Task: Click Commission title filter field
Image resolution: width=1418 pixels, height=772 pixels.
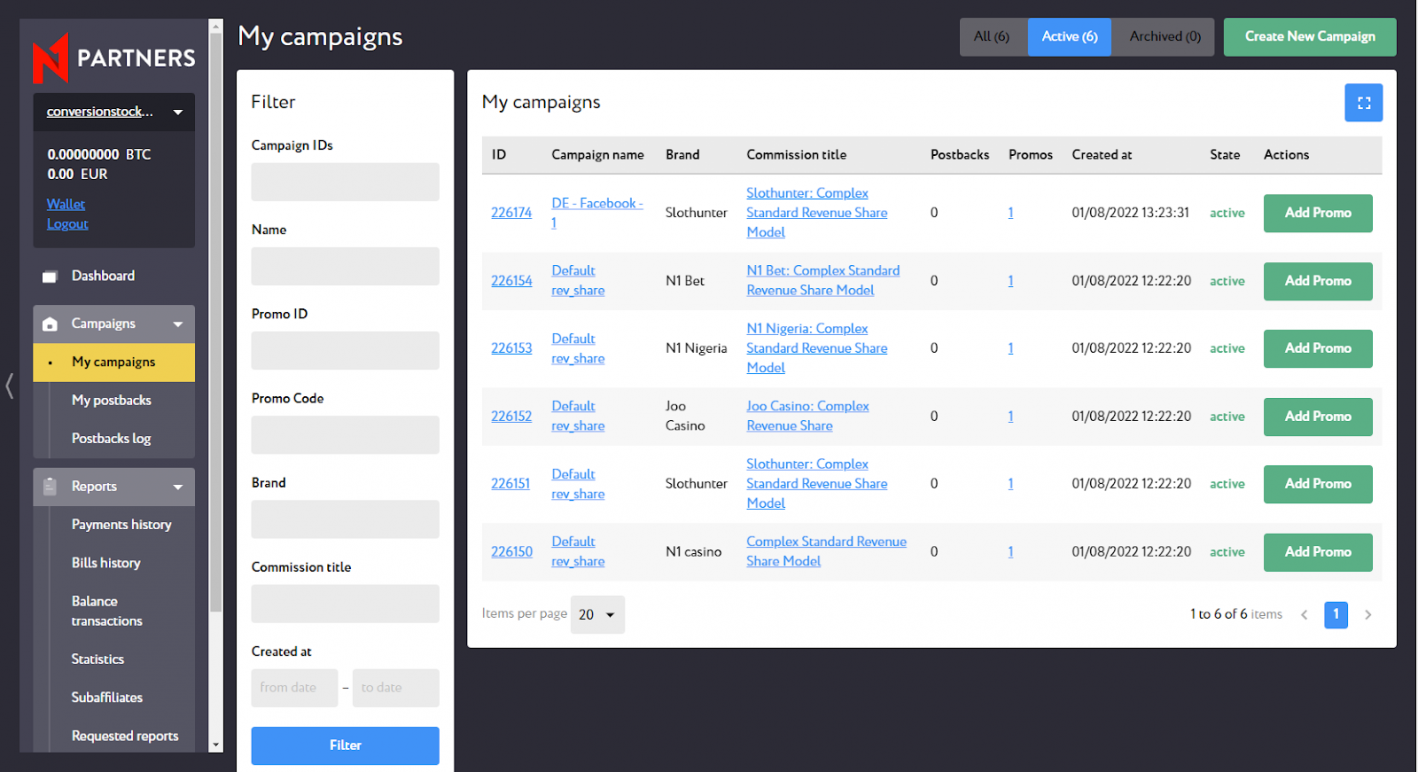Action: (x=345, y=604)
